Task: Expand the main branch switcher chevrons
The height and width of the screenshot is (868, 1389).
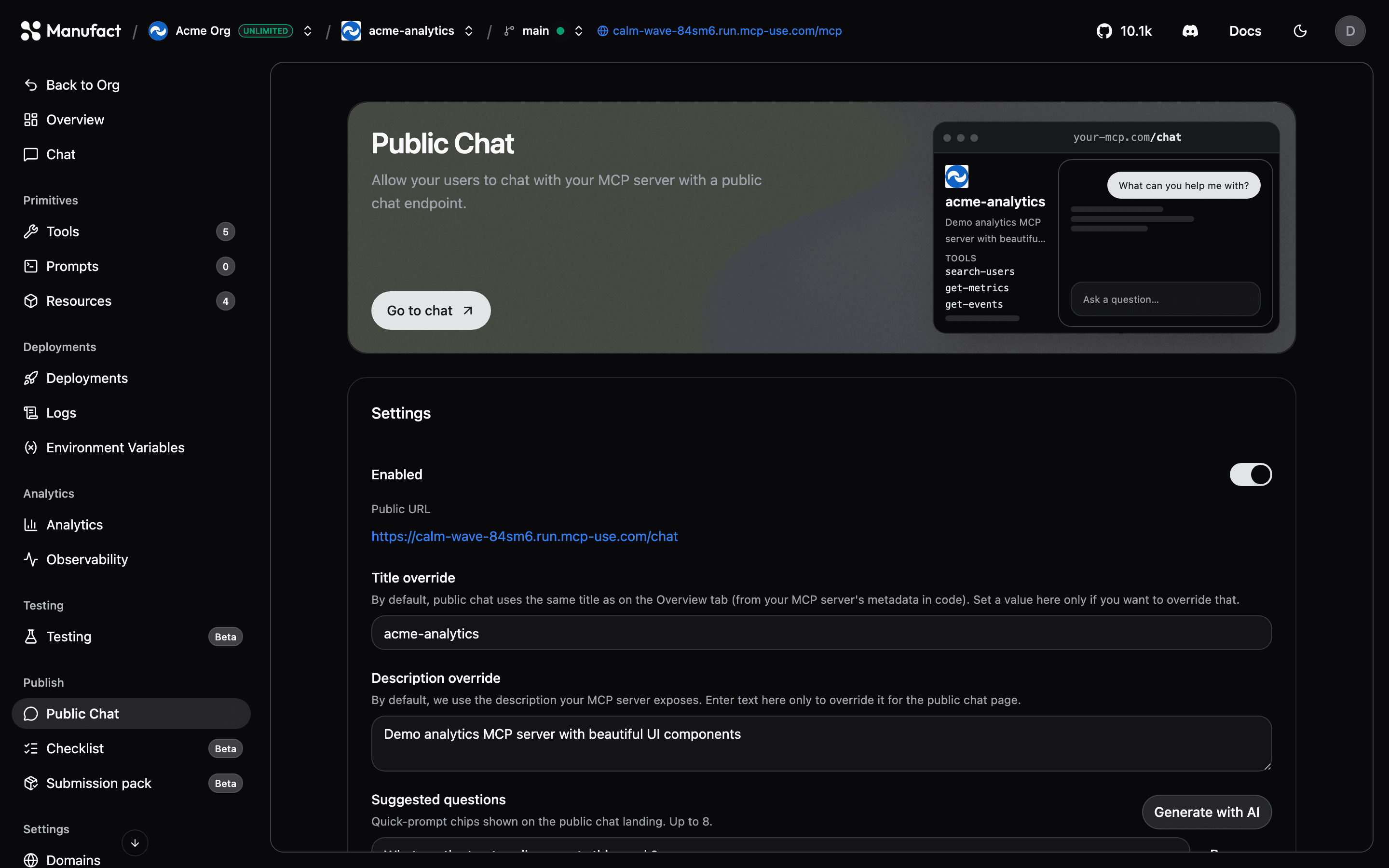Action: tap(579, 31)
